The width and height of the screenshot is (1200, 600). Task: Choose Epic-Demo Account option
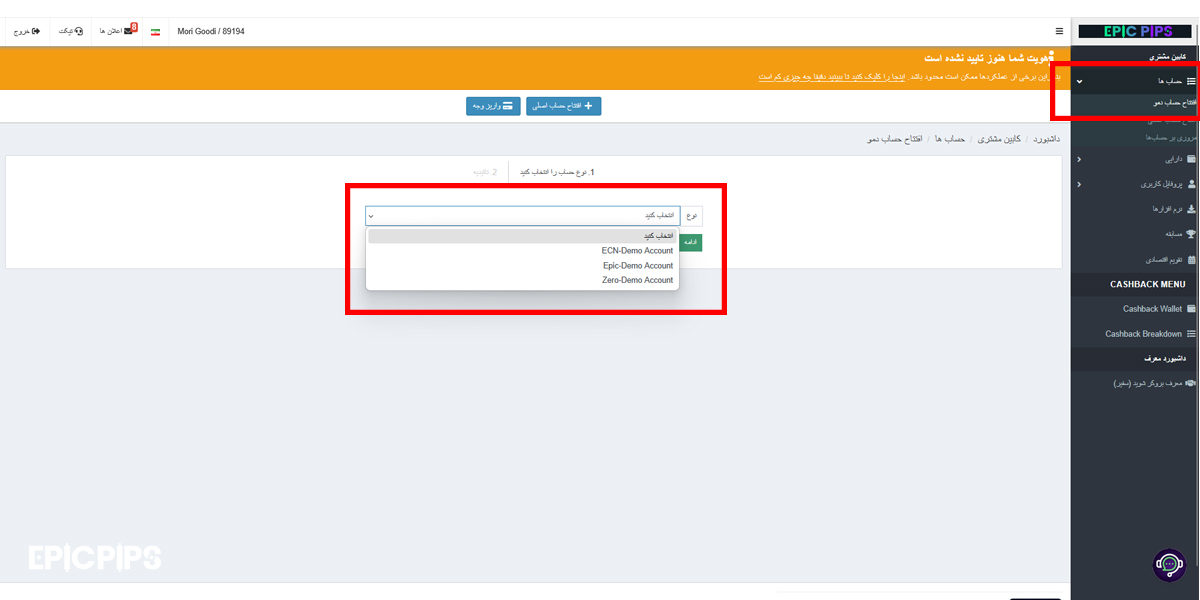(637, 266)
